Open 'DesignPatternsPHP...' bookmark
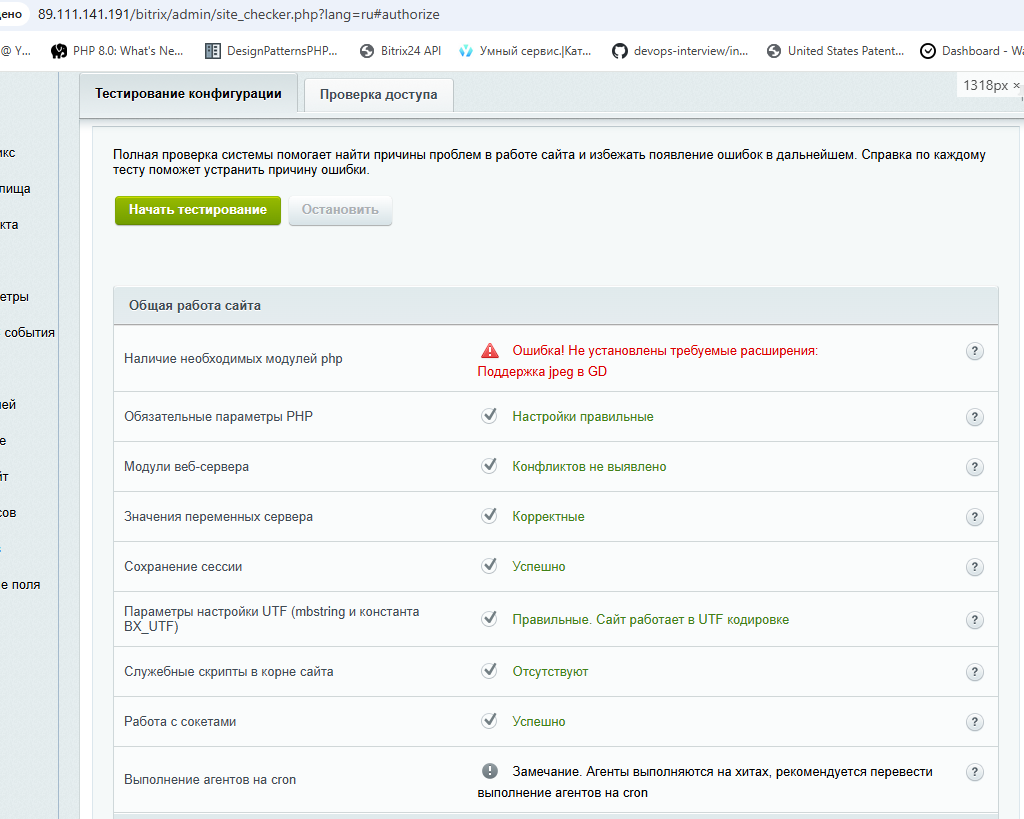 [x=272, y=51]
